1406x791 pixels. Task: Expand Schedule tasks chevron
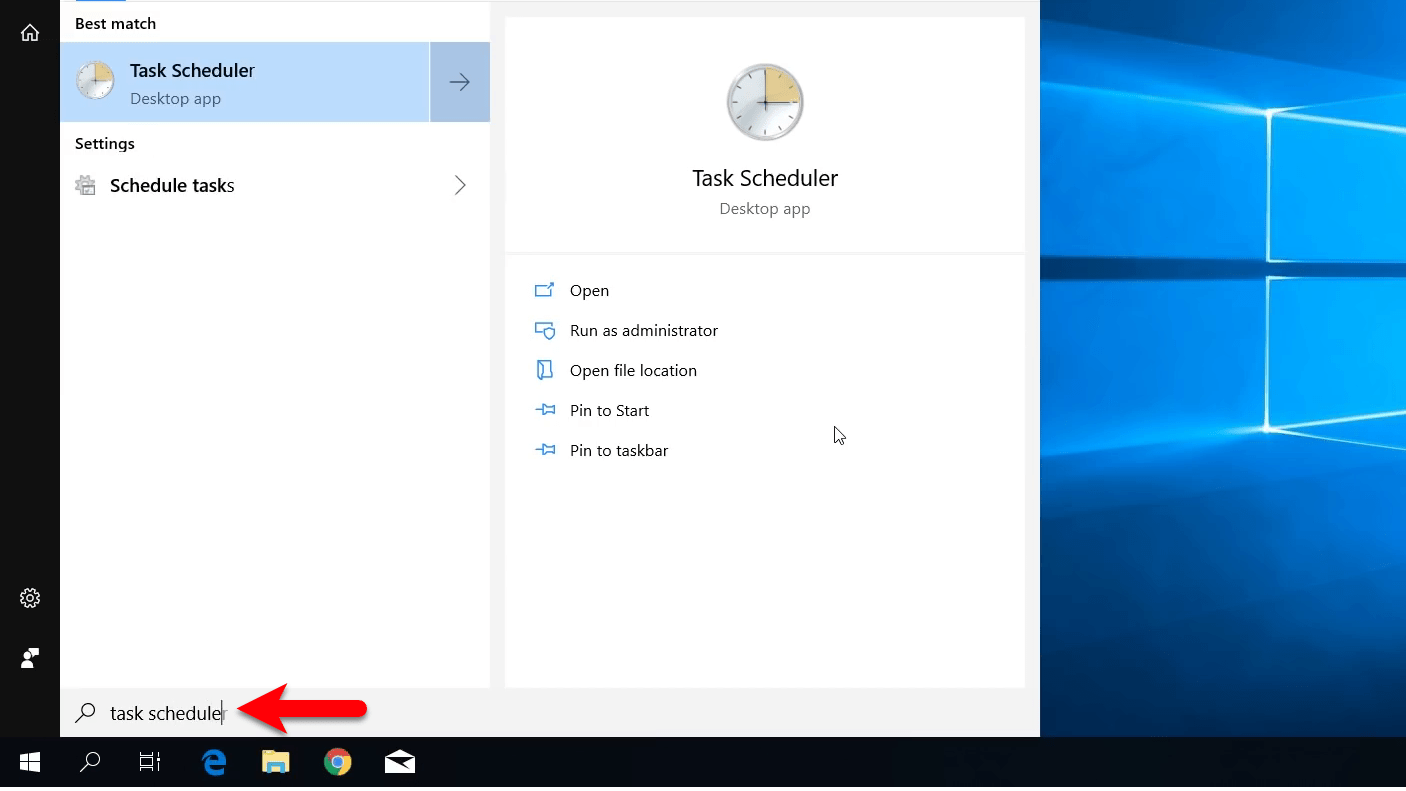460,185
